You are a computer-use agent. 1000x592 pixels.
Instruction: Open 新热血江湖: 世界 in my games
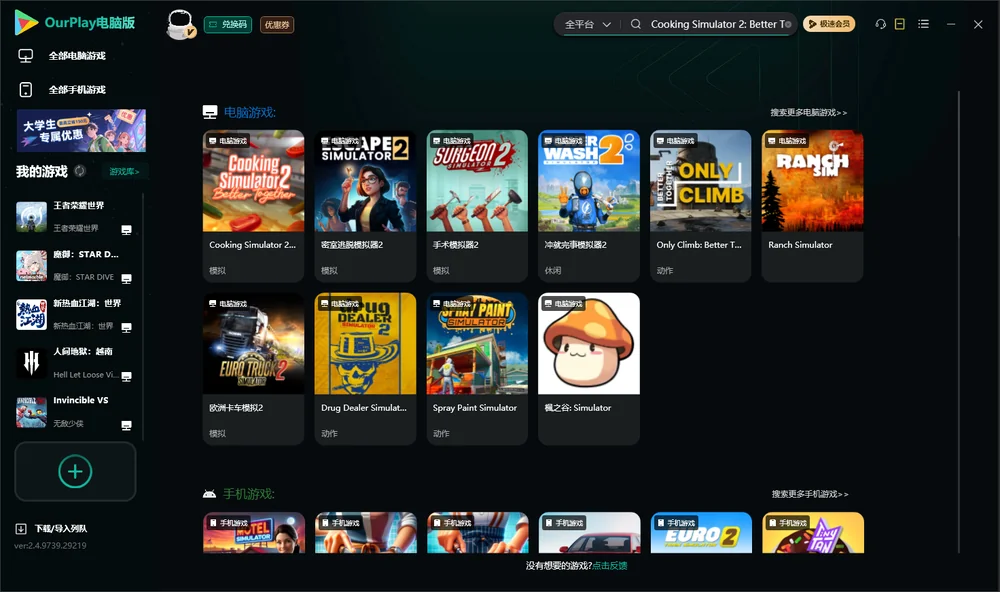pyautogui.click(x=77, y=314)
